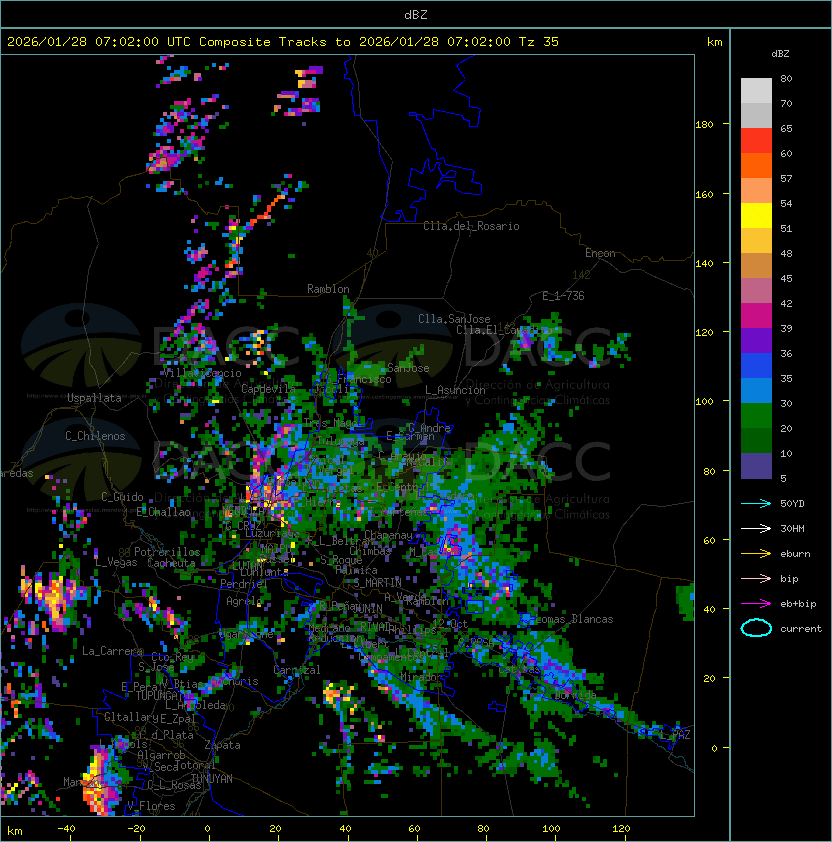Click the '180' tick on vertical km axis
This screenshot has width=832, height=842.
pyautogui.click(x=704, y=125)
